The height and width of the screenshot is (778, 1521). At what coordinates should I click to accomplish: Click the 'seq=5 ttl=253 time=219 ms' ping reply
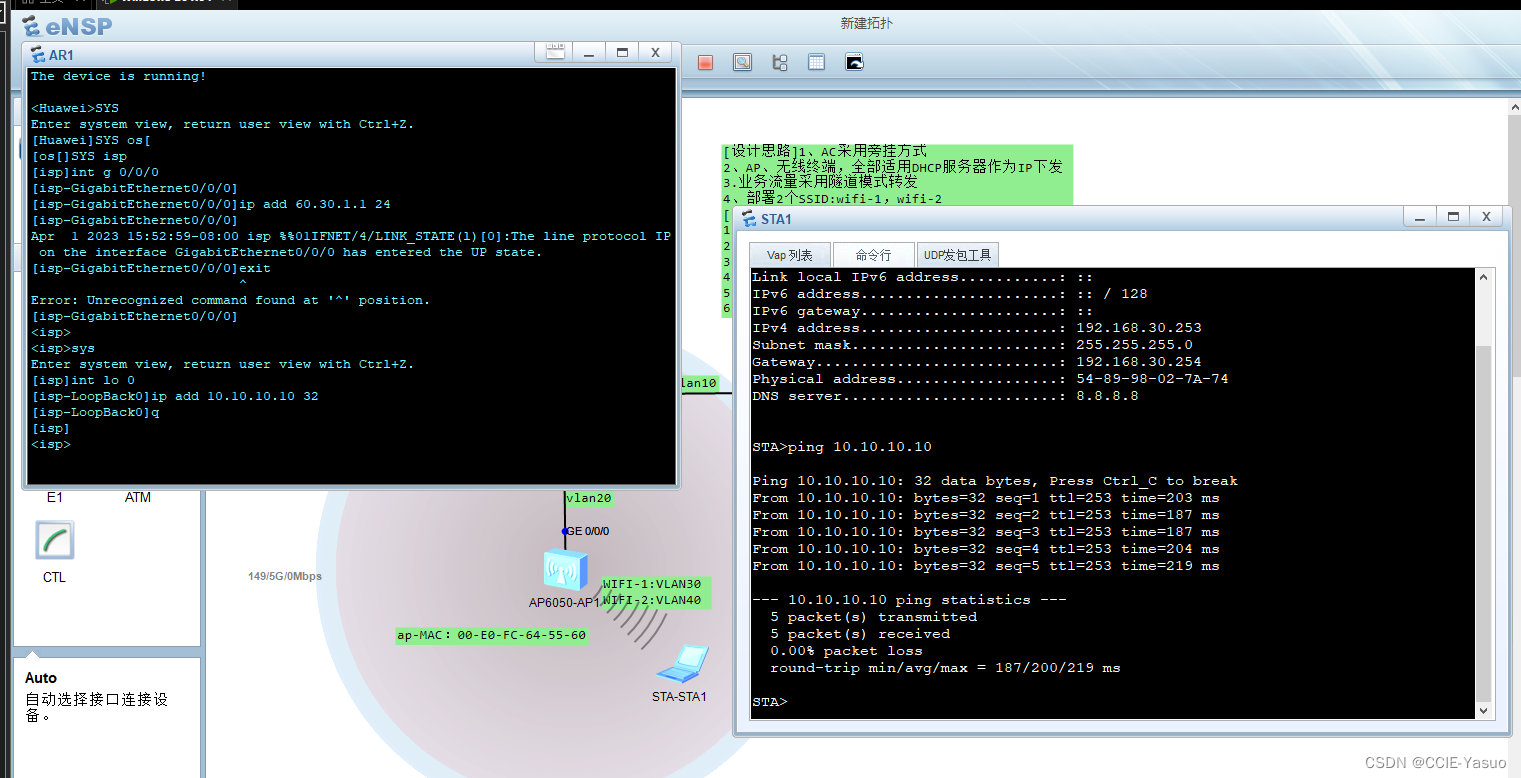click(986, 566)
